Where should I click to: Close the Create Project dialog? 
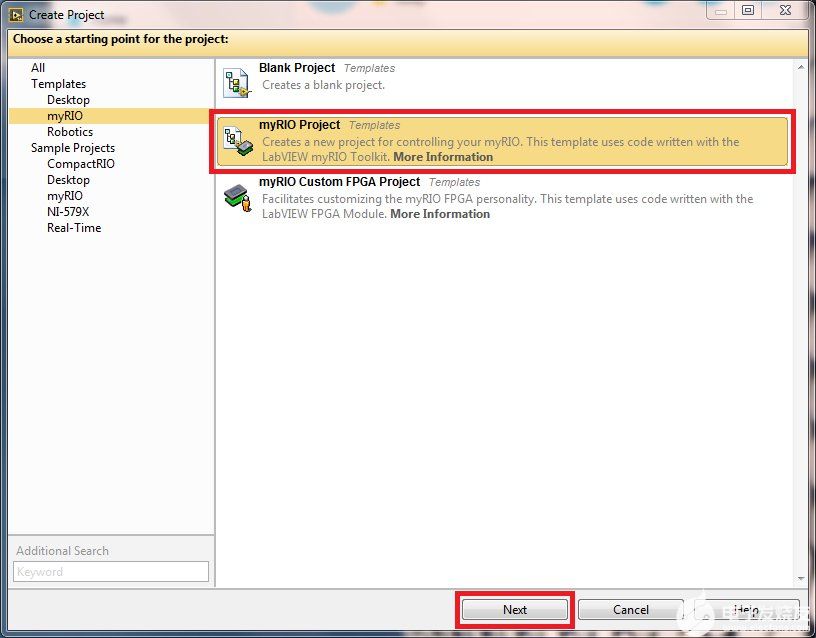[x=785, y=10]
